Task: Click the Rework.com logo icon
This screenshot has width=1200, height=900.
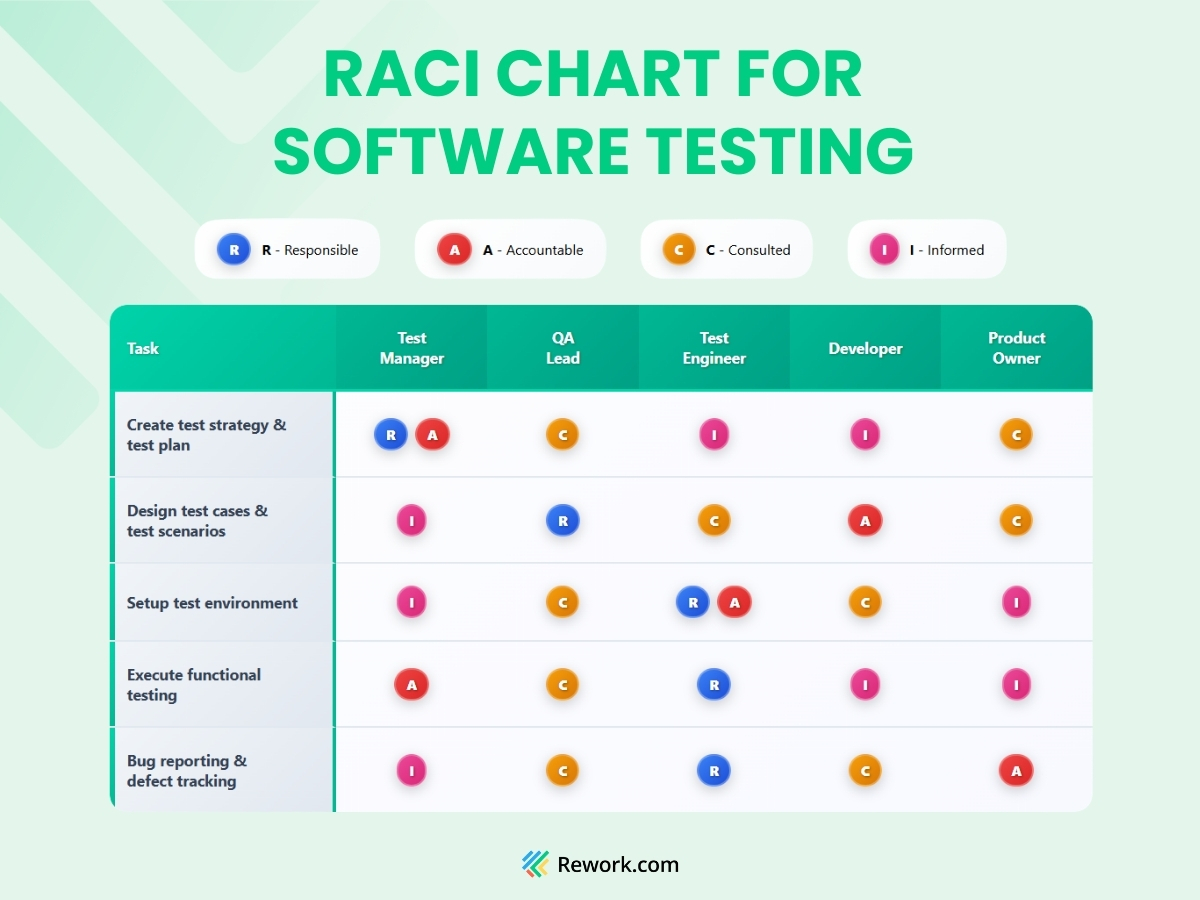Action: 535,864
